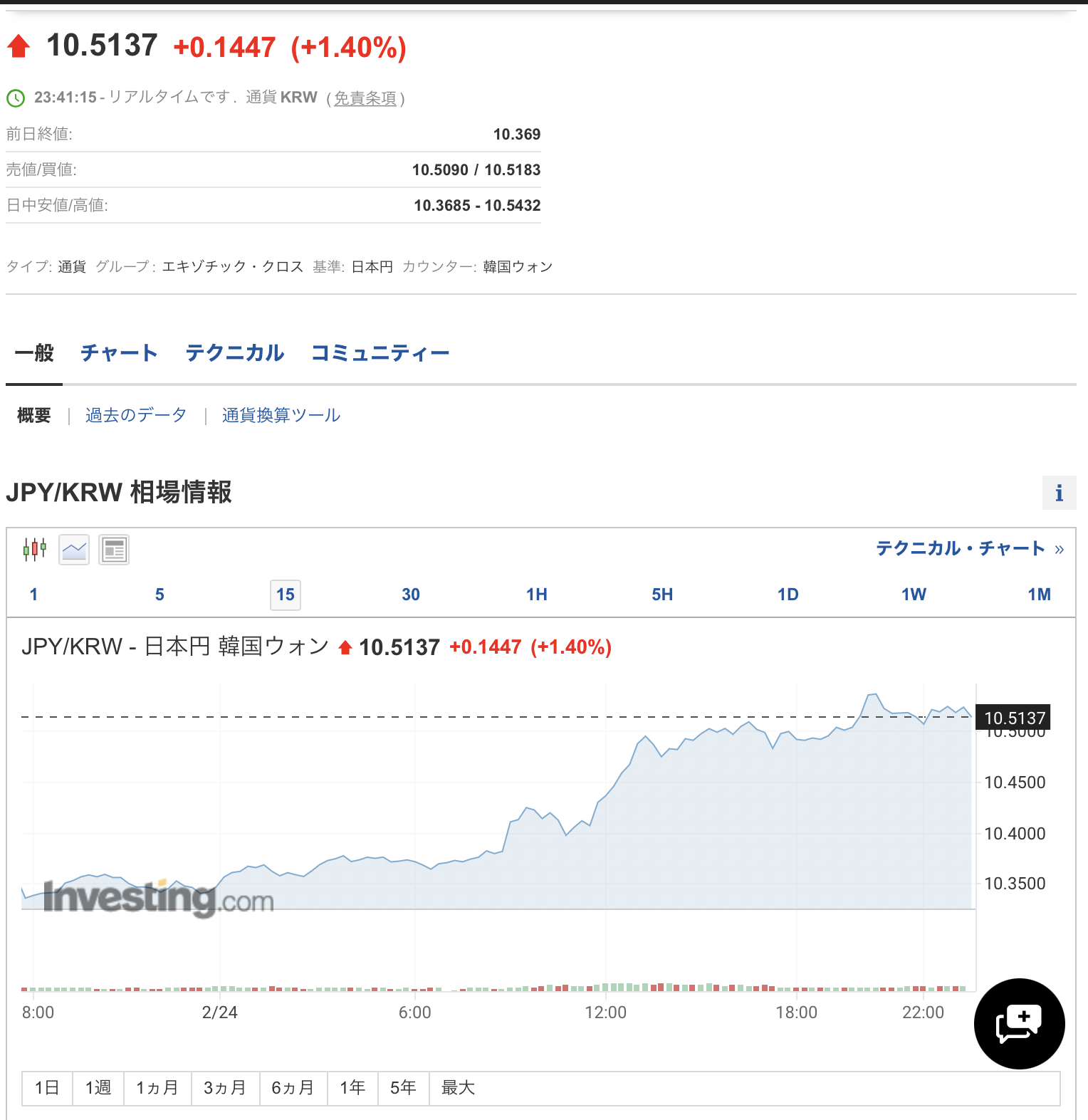Select the 15-minute interval
Screen dimensions: 1088x1120
click(x=286, y=595)
